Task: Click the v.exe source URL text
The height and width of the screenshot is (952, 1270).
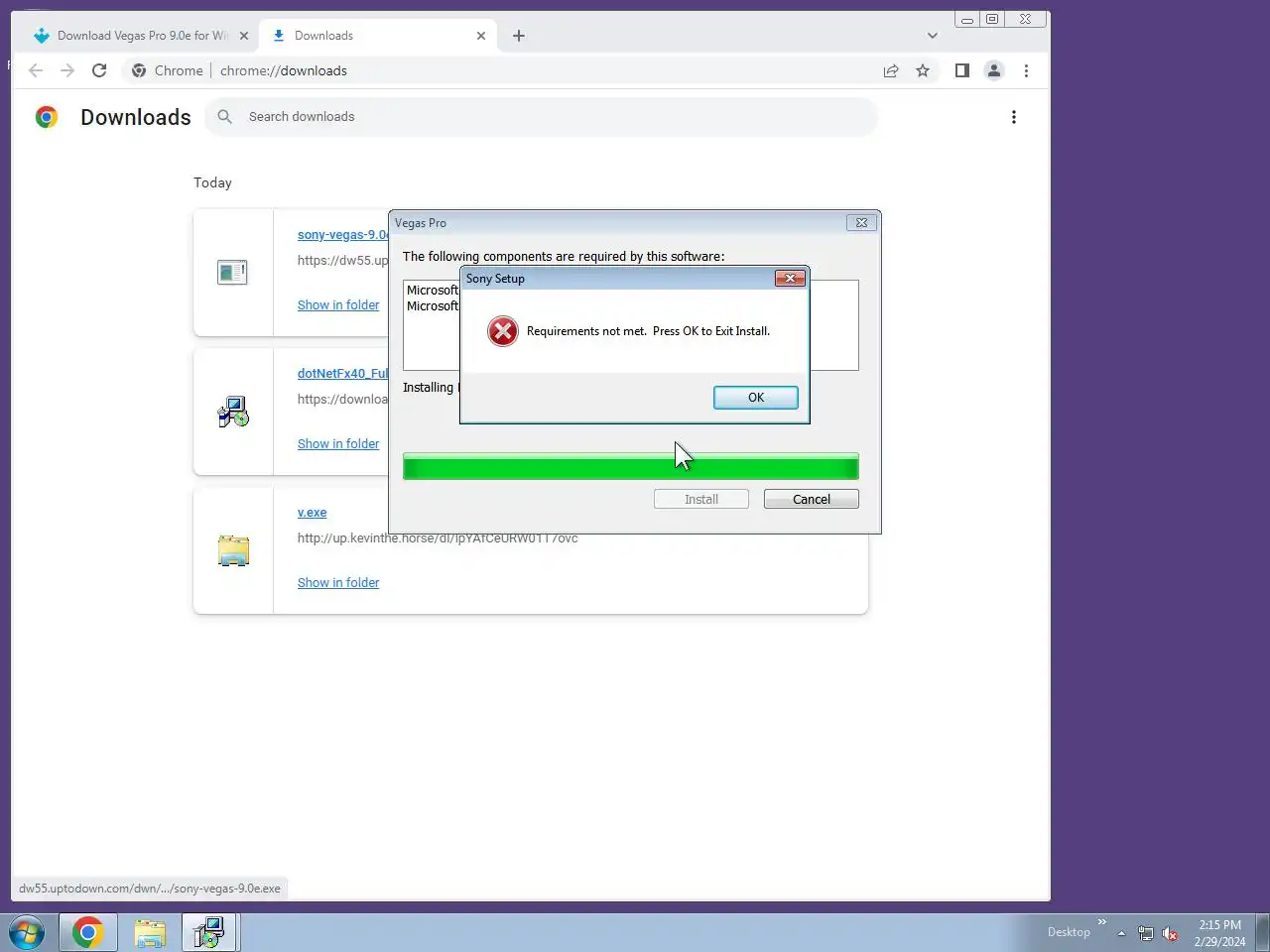Action: tap(438, 537)
